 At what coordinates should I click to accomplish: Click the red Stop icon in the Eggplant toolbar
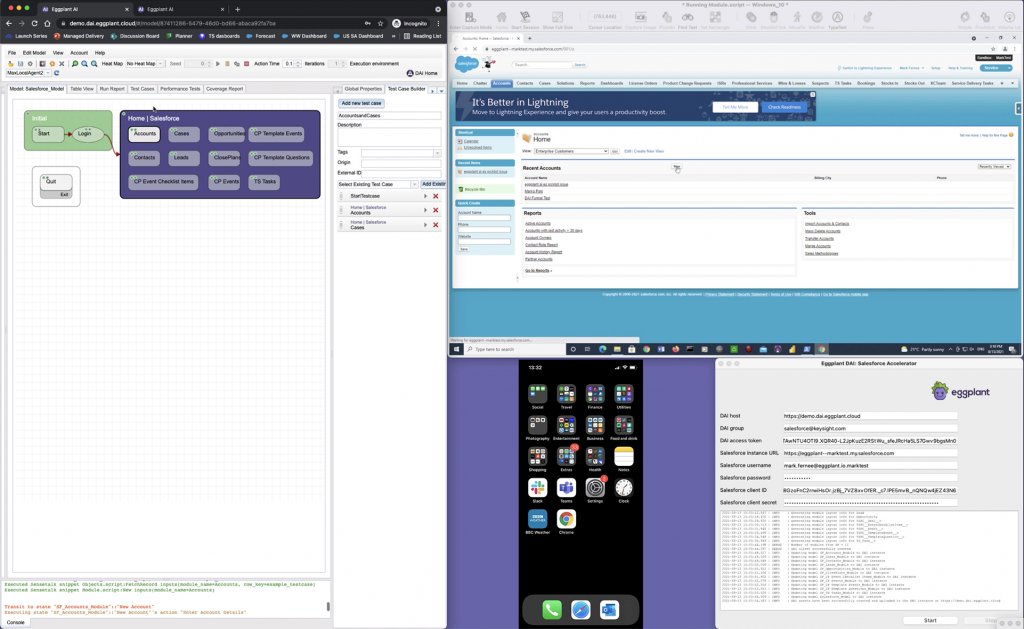pyautogui.click(x=246, y=64)
